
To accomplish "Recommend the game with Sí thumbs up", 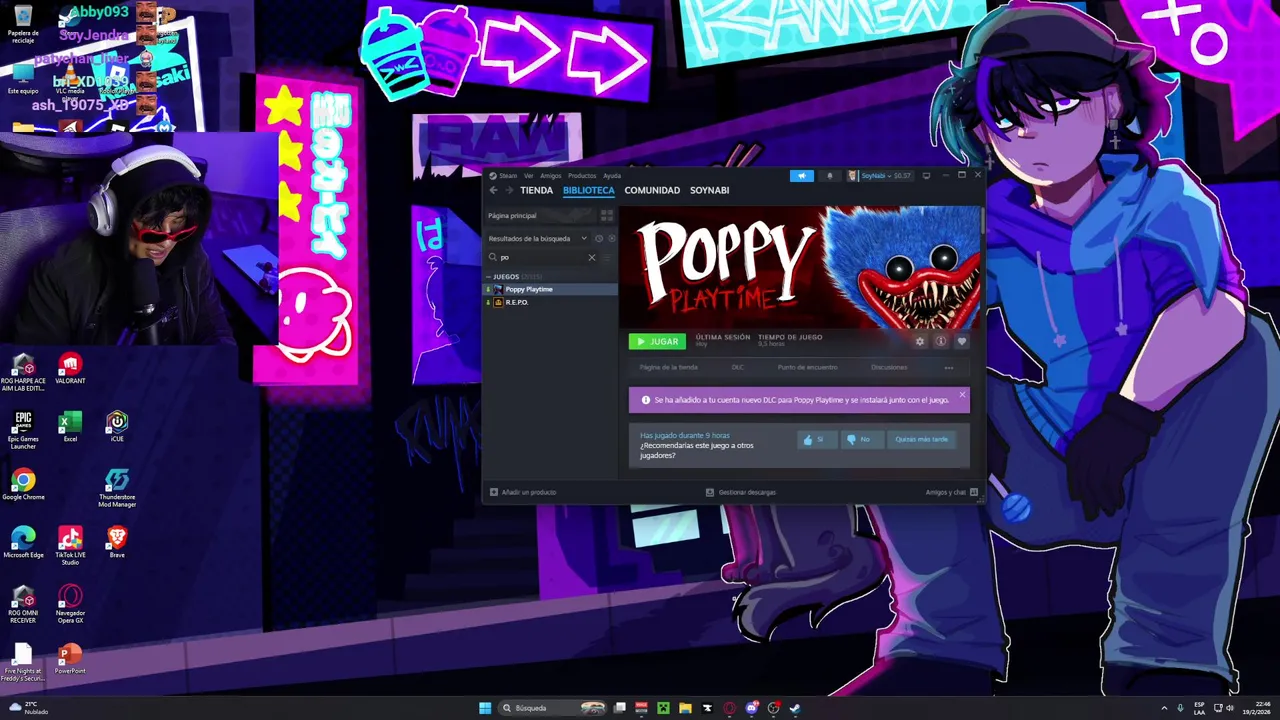I will pos(817,439).
